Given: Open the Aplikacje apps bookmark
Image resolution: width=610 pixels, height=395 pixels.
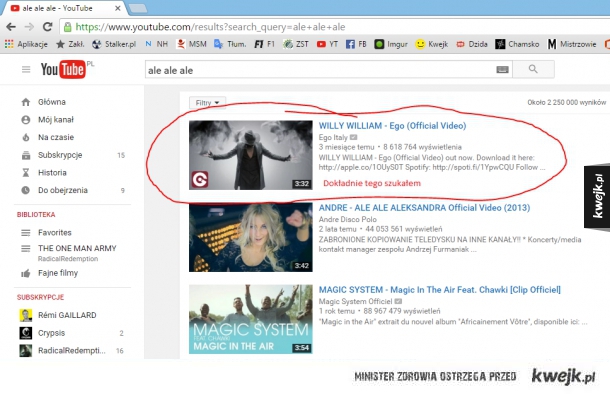Looking at the screenshot, I should point(26,44).
